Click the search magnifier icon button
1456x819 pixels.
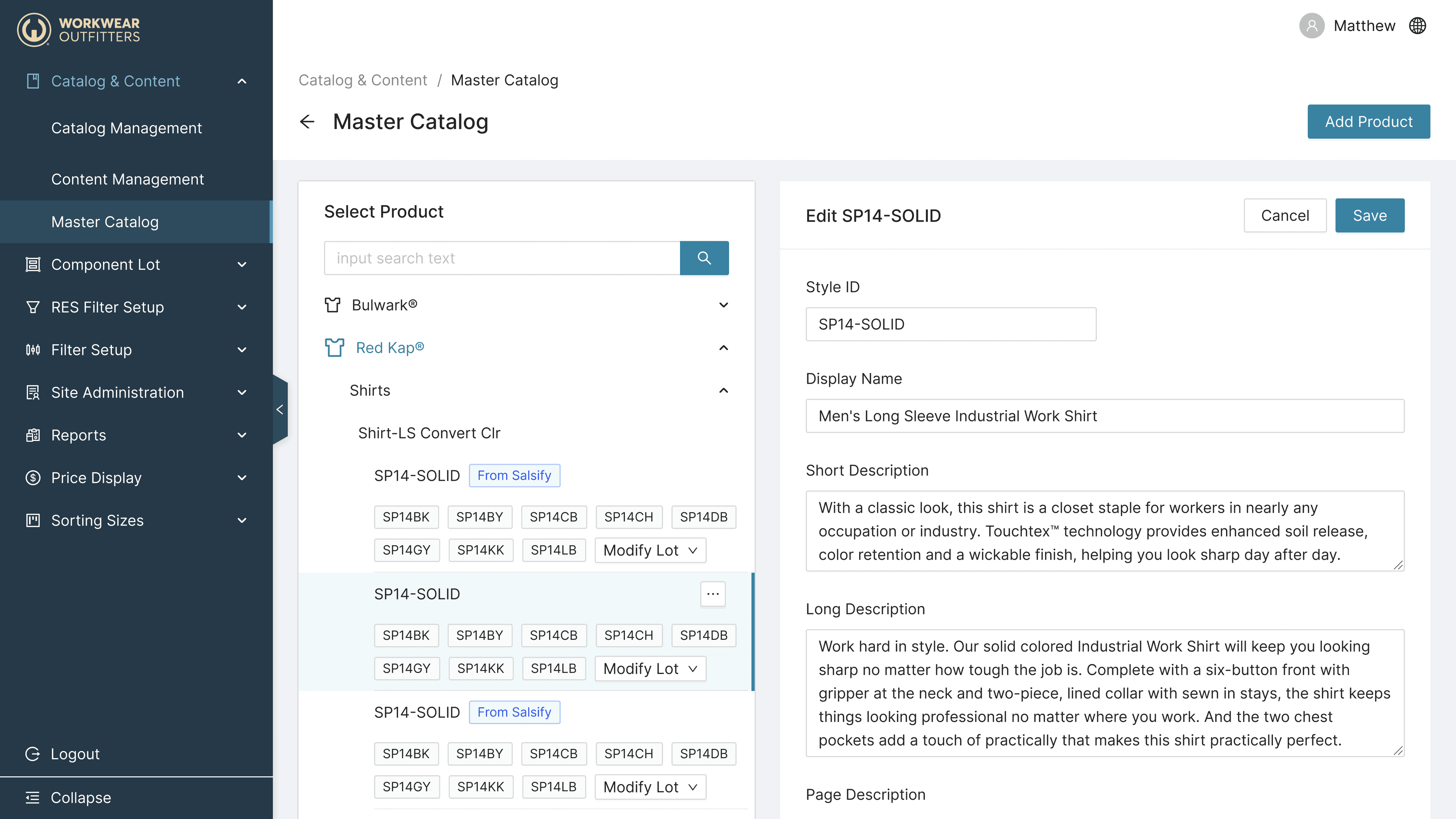click(x=704, y=258)
